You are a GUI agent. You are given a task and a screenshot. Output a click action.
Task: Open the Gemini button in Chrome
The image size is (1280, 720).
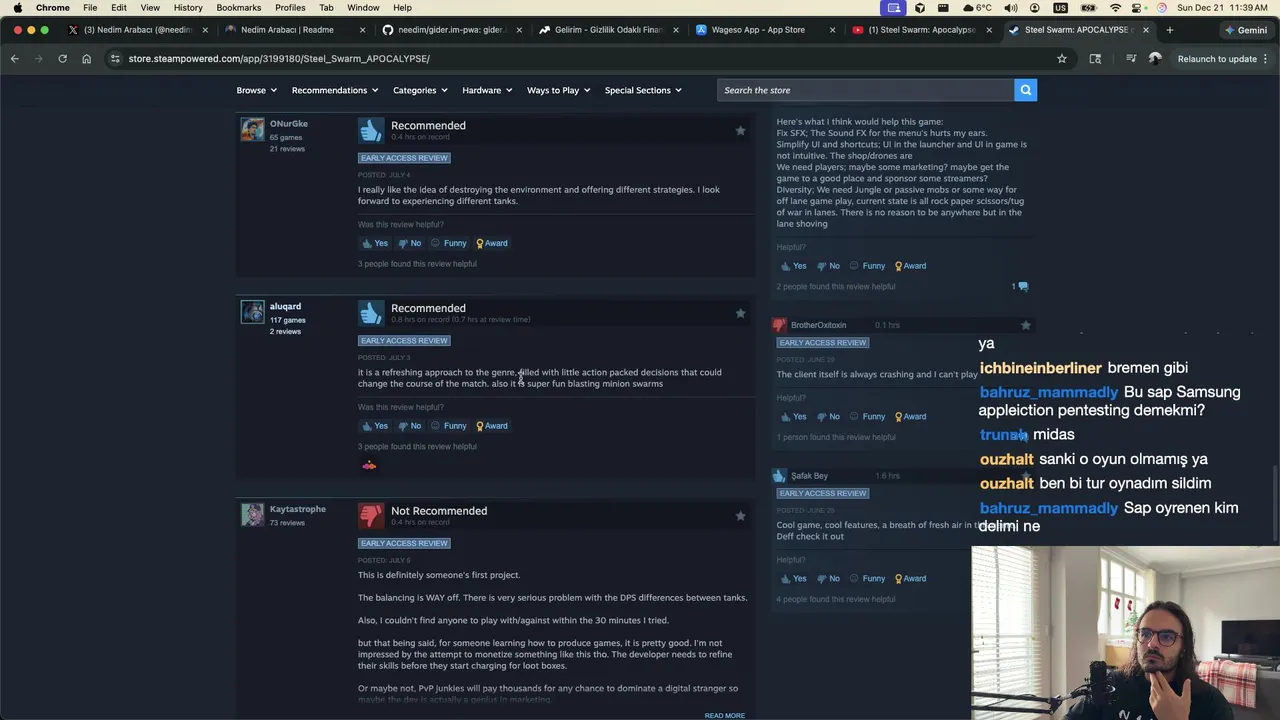click(1244, 30)
